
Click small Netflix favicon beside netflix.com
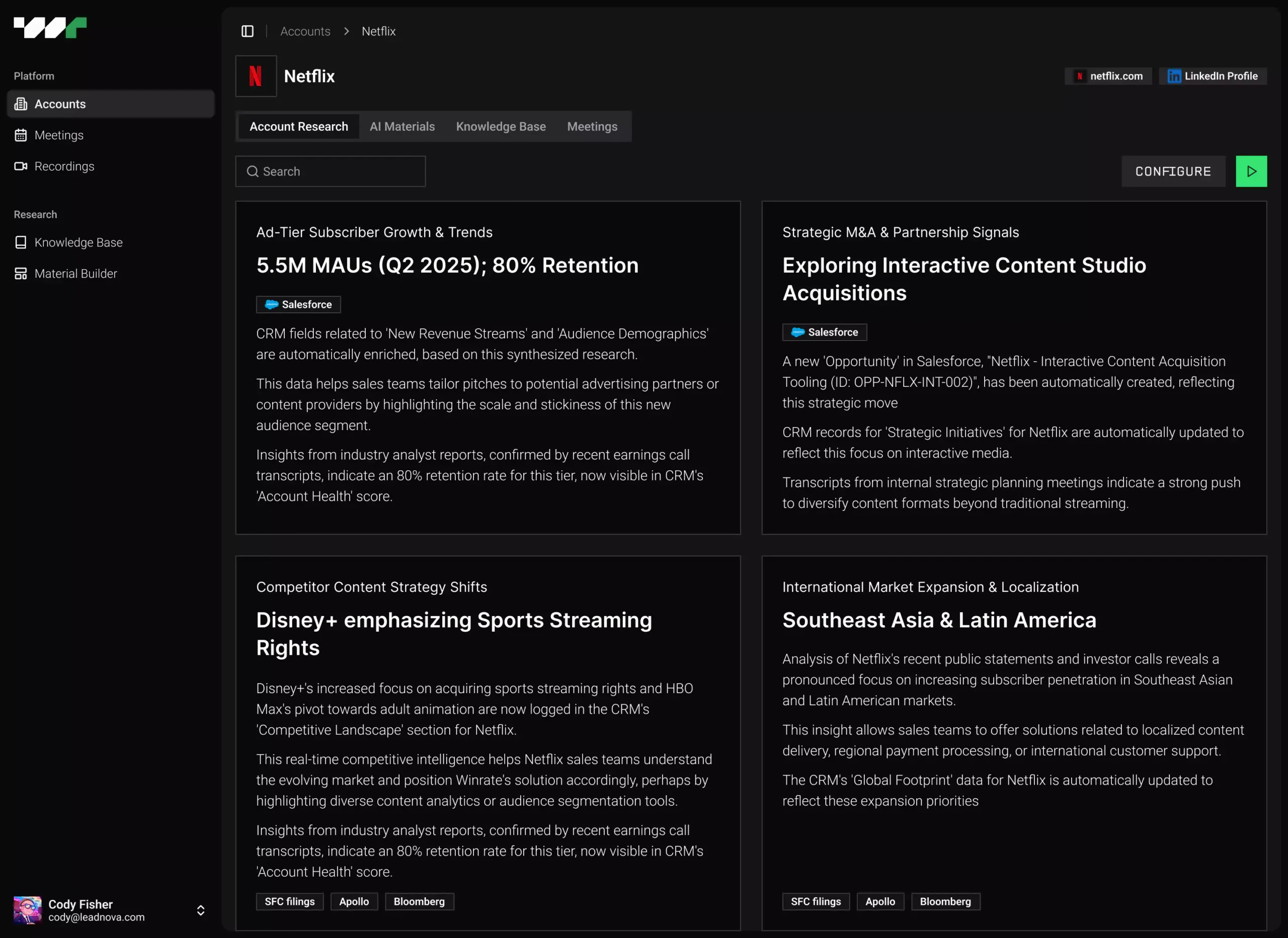coord(1080,76)
